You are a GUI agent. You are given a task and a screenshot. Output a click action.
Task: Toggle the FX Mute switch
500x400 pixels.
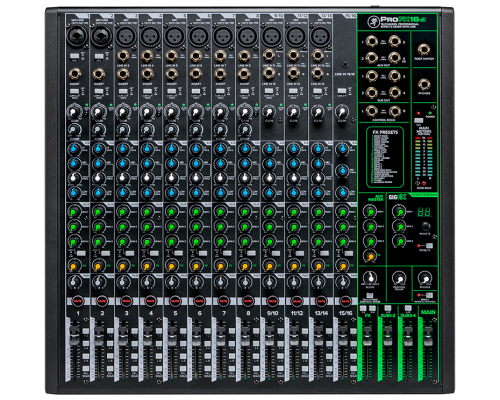(429, 246)
